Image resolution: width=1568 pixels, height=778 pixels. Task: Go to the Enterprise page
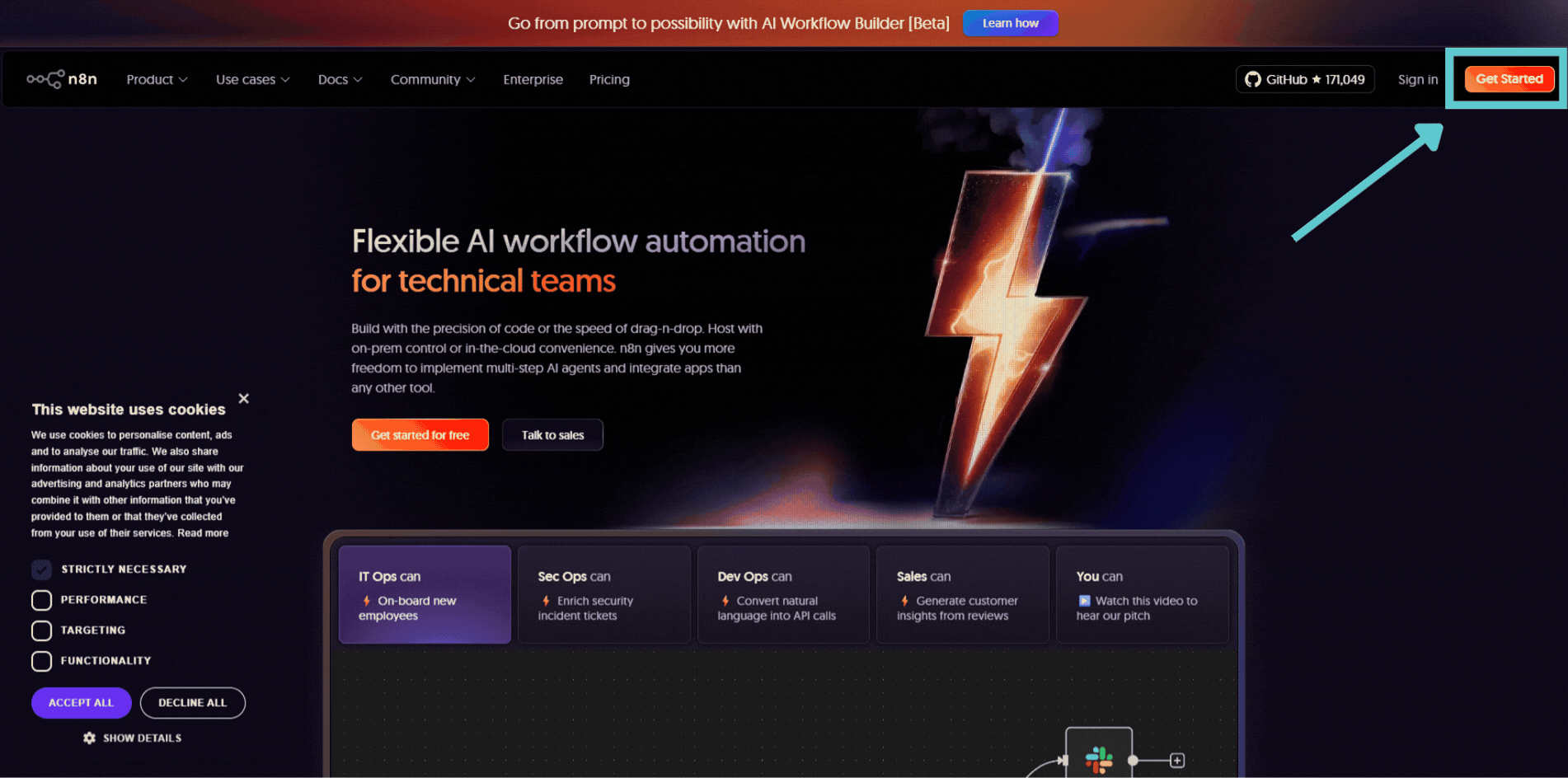[533, 80]
